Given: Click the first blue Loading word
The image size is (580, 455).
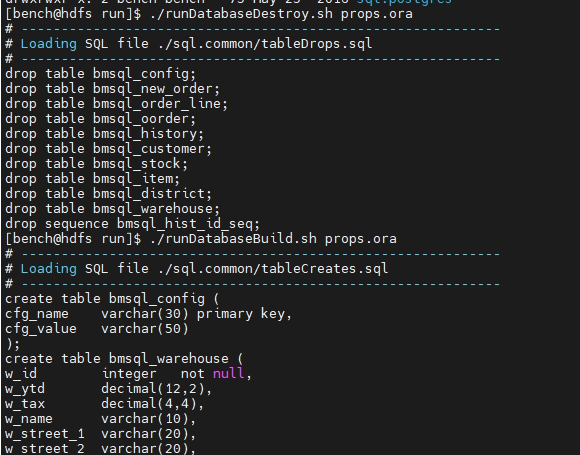Looking at the screenshot, I should click(48, 44).
